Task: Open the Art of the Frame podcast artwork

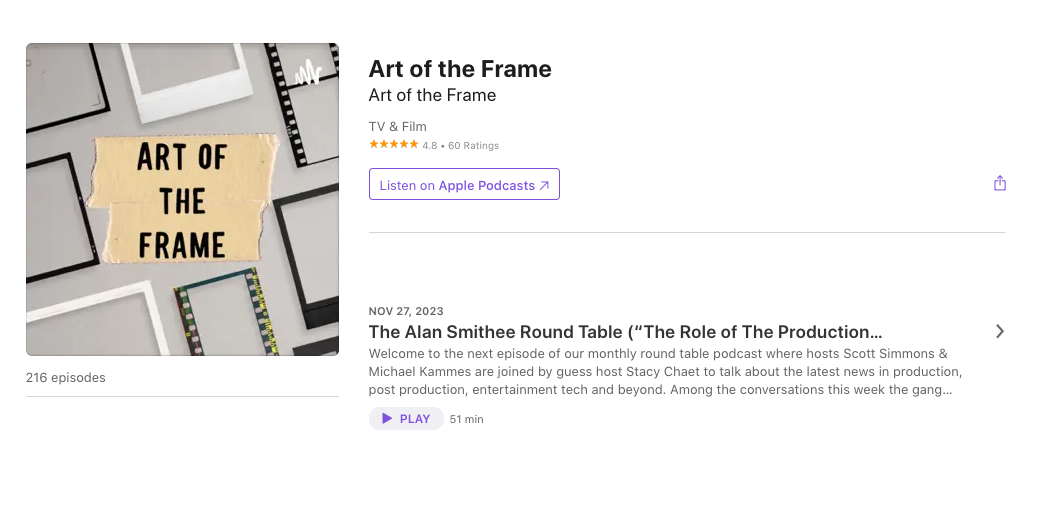Action: 182,199
